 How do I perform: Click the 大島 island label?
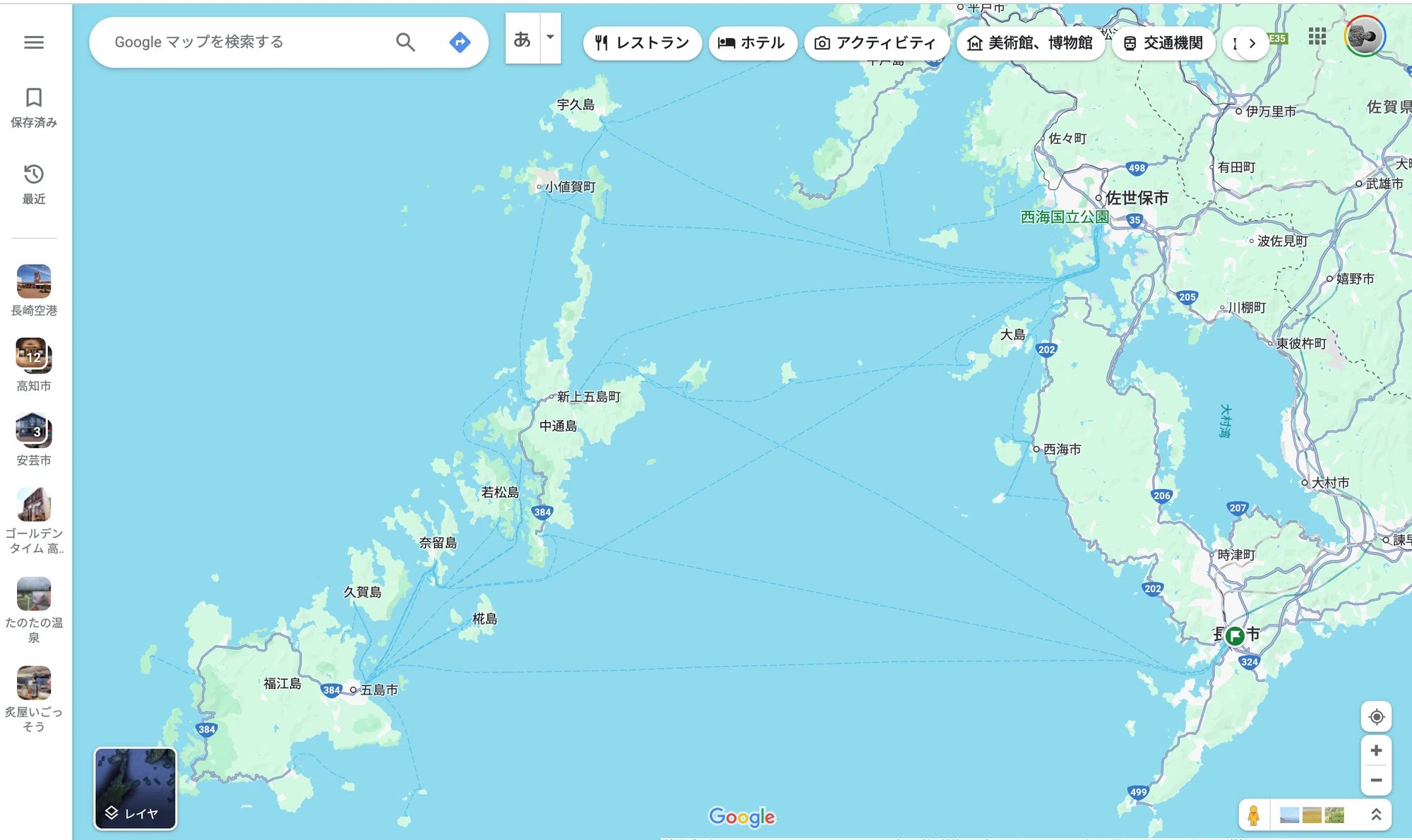pyautogui.click(x=1012, y=335)
